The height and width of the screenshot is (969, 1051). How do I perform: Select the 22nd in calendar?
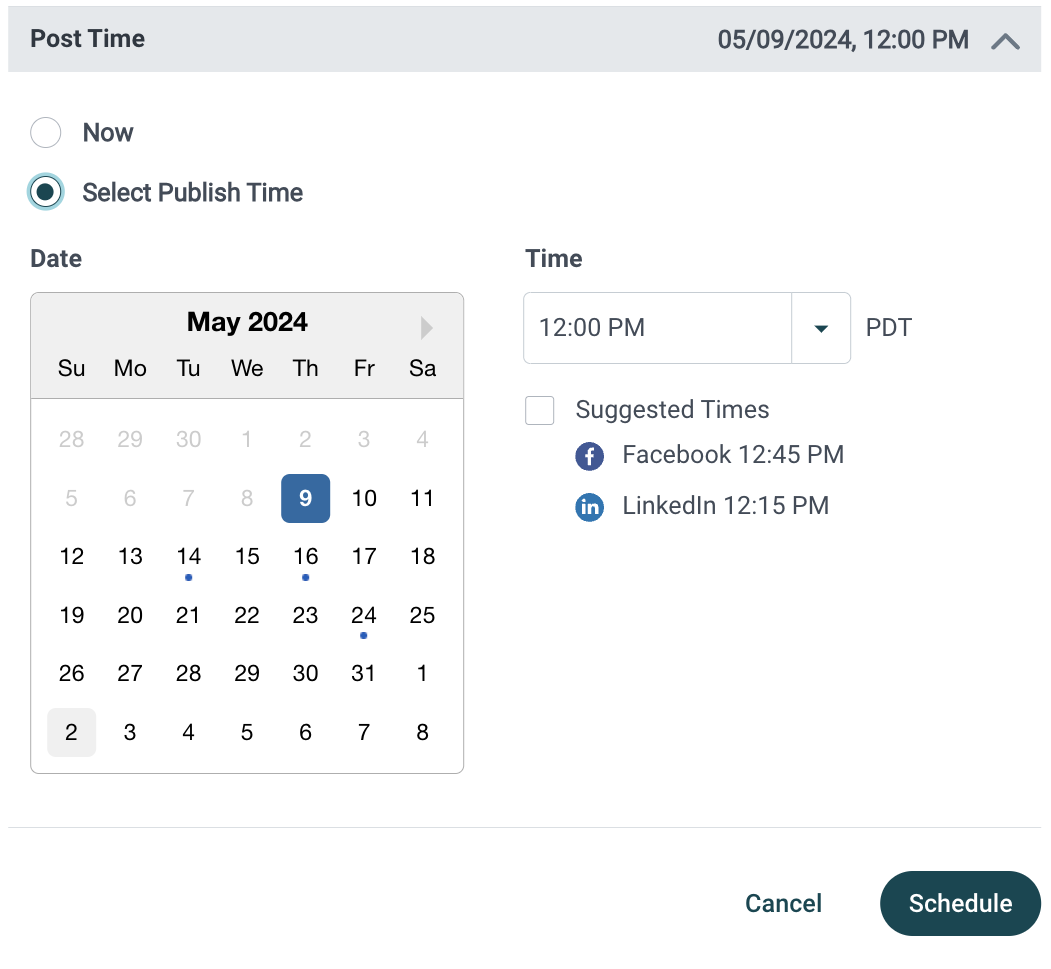[x=247, y=615]
